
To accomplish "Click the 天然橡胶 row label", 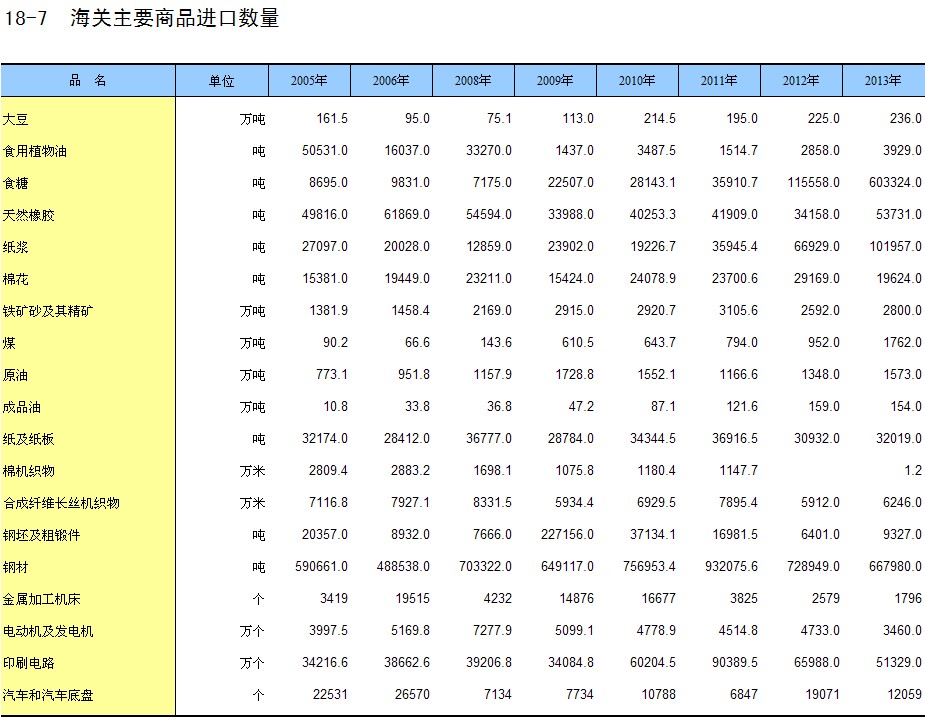I will [x=28, y=215].
